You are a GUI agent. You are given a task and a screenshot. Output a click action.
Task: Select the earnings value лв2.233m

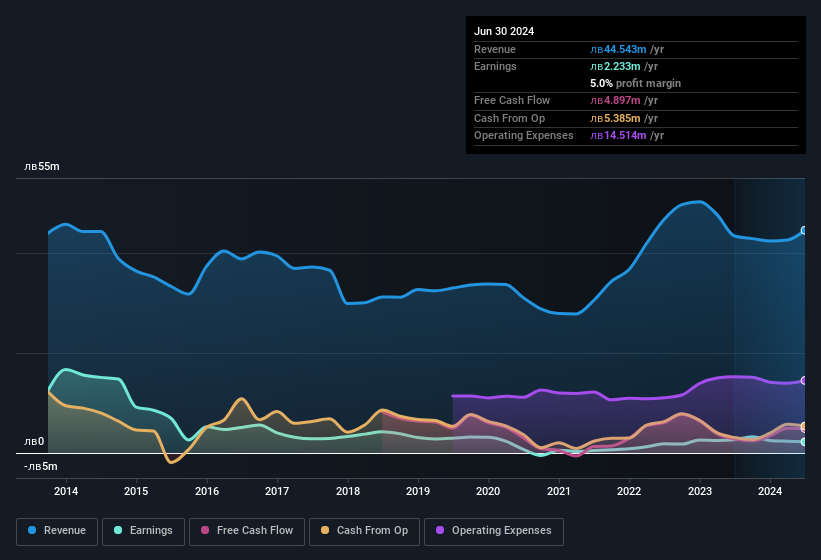(615, 66)
